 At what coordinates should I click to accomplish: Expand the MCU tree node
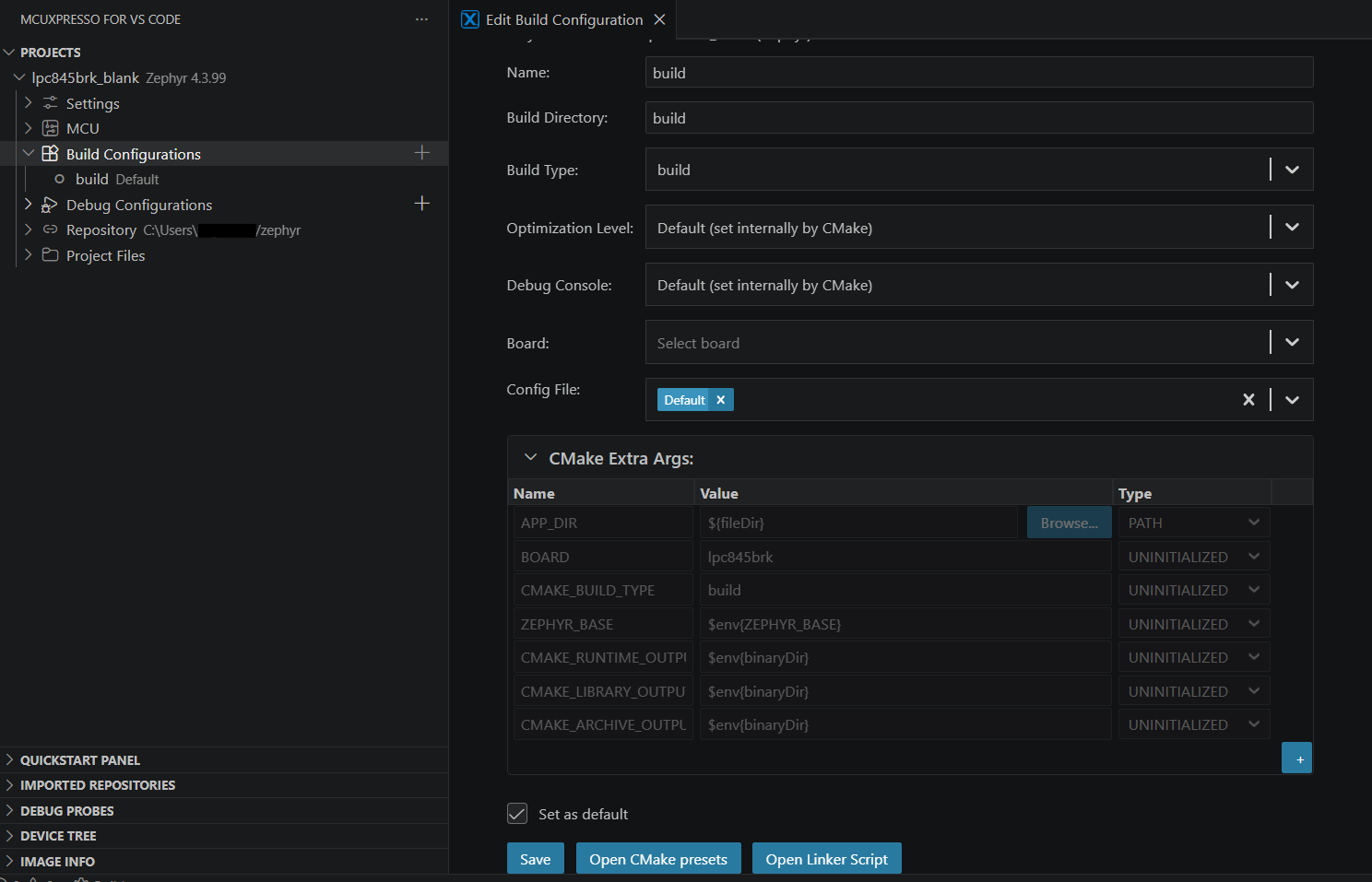(29, 128)
